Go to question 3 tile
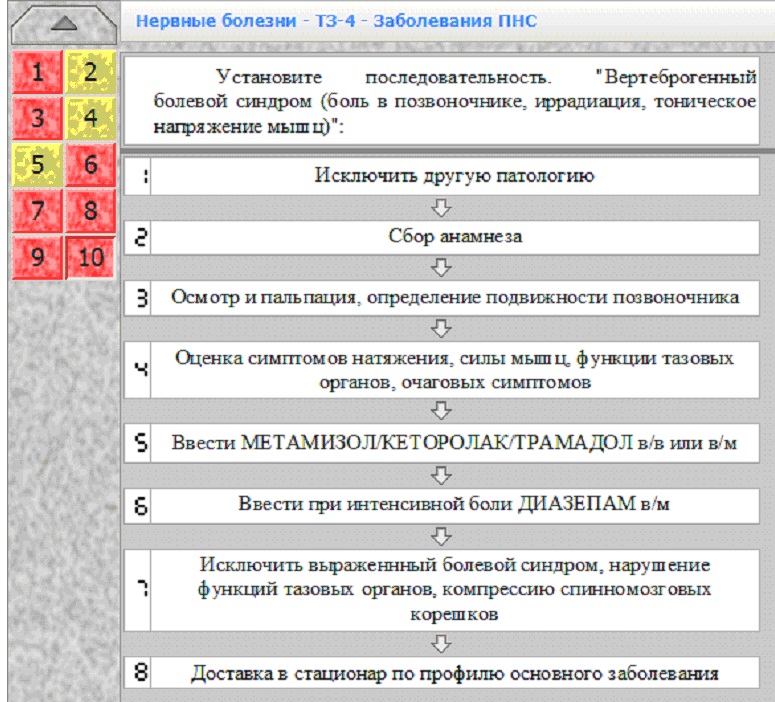This screenshot has width=775, height=702. (38, 118)
